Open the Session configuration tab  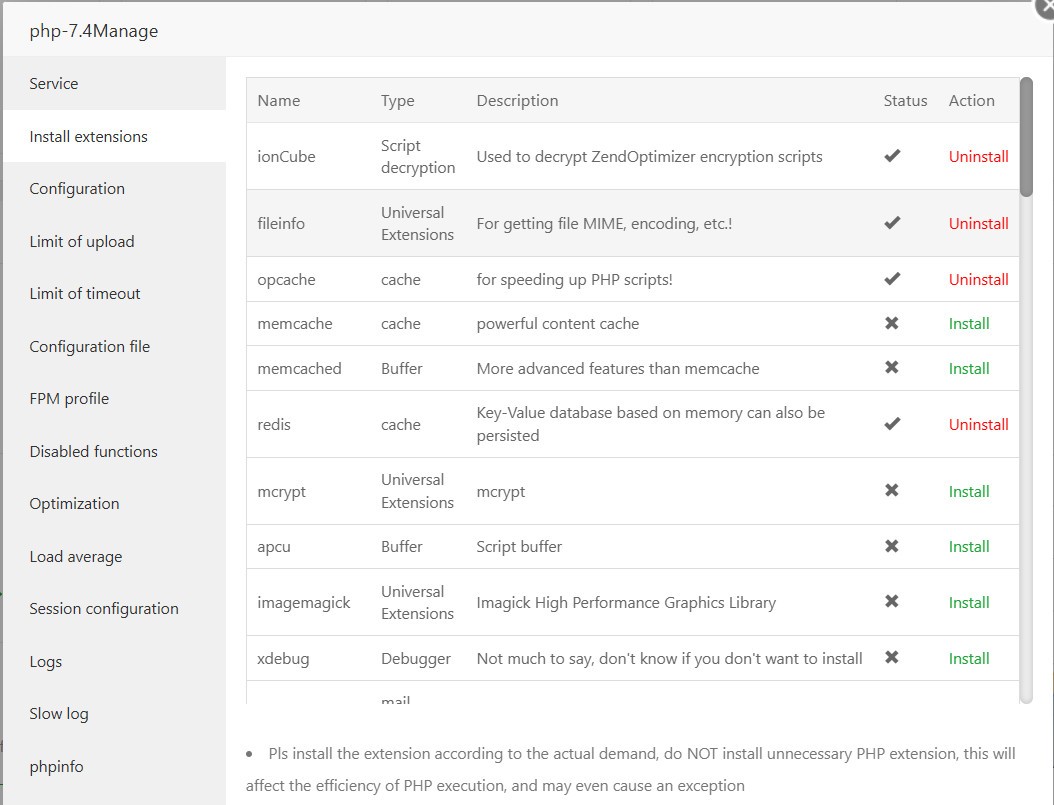104,609
